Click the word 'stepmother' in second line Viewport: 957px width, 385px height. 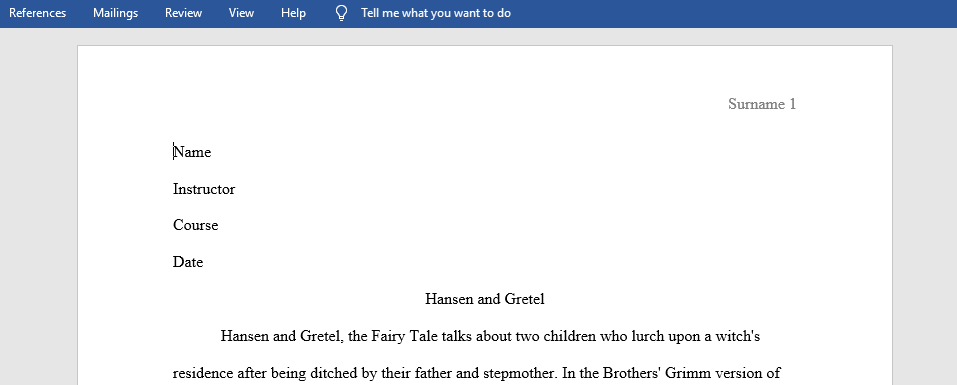[x=519, y=373]
